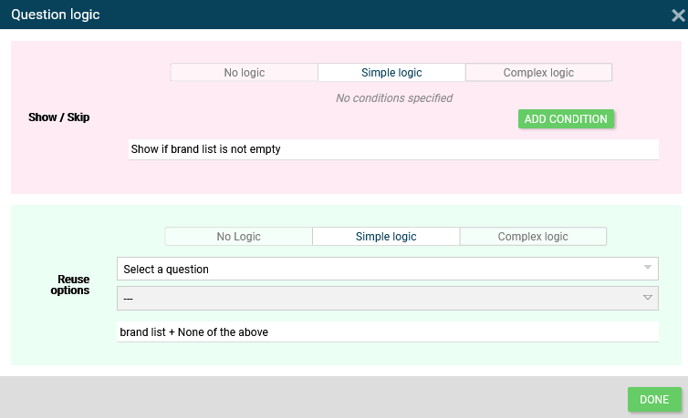This screenshot has height=418, width=688.
Task: Click the arrow on 'Select a question' box
Action: click(648, 269)
